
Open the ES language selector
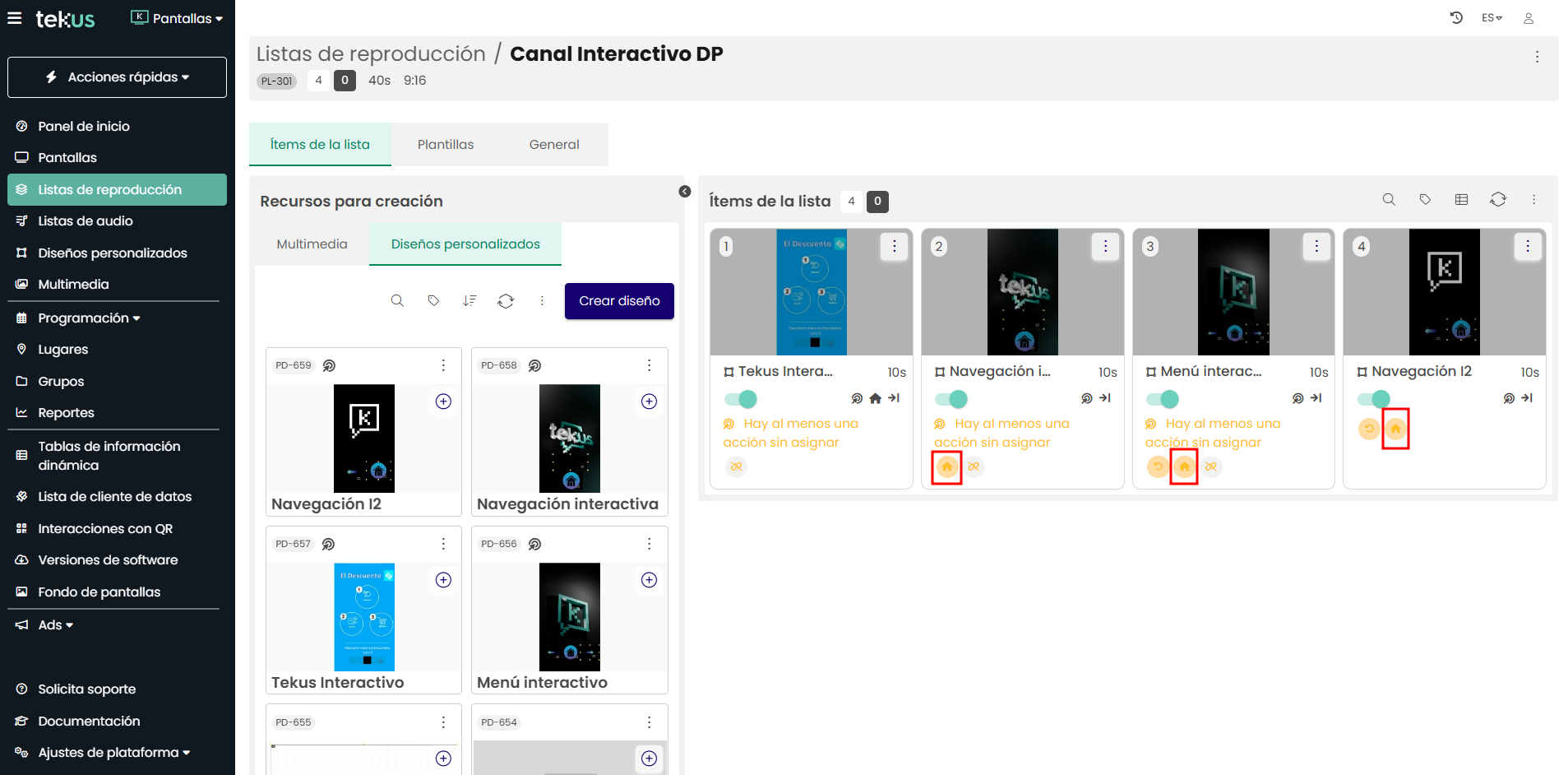1491,17
